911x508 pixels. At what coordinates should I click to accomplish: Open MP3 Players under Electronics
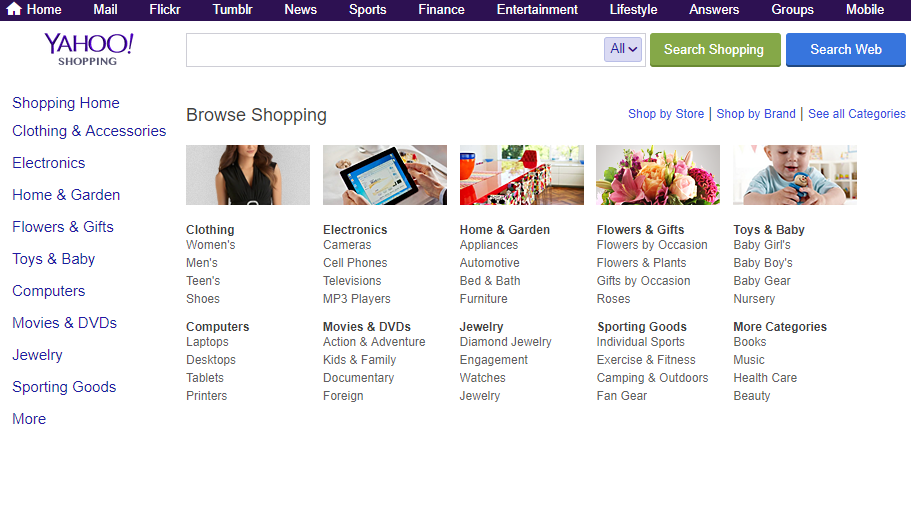click(x=357, y=299)
